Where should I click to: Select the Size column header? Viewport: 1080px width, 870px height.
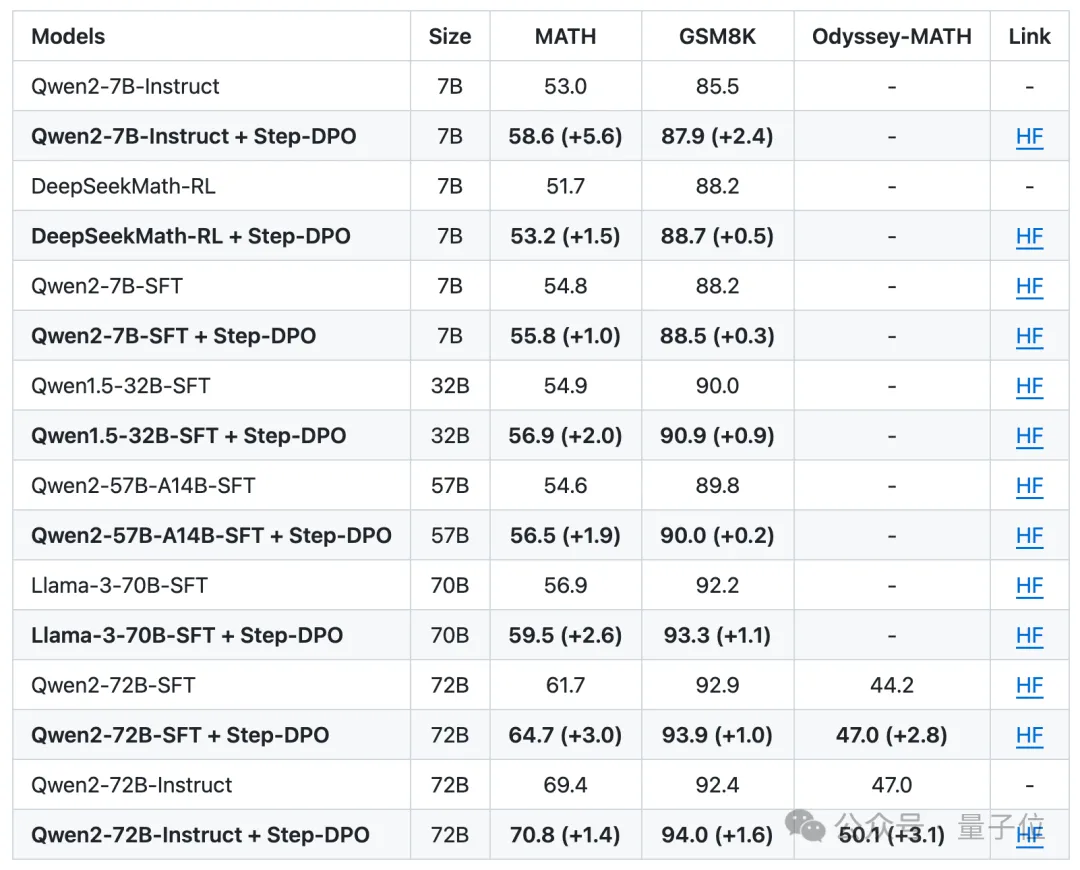coord(450,37)
